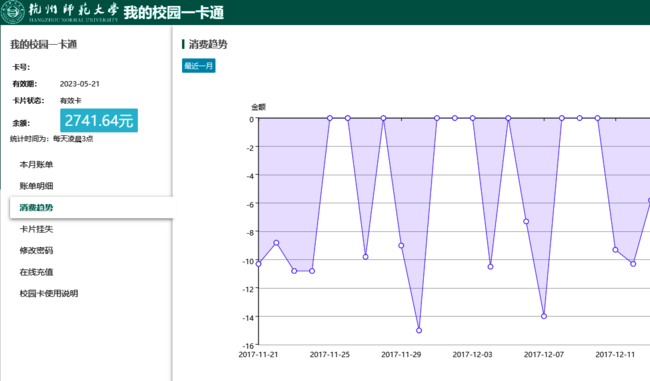Click the 消费趋势 section heading
Image resolution: width=650 pixels, height=381 pixels.
click(208, 44)
